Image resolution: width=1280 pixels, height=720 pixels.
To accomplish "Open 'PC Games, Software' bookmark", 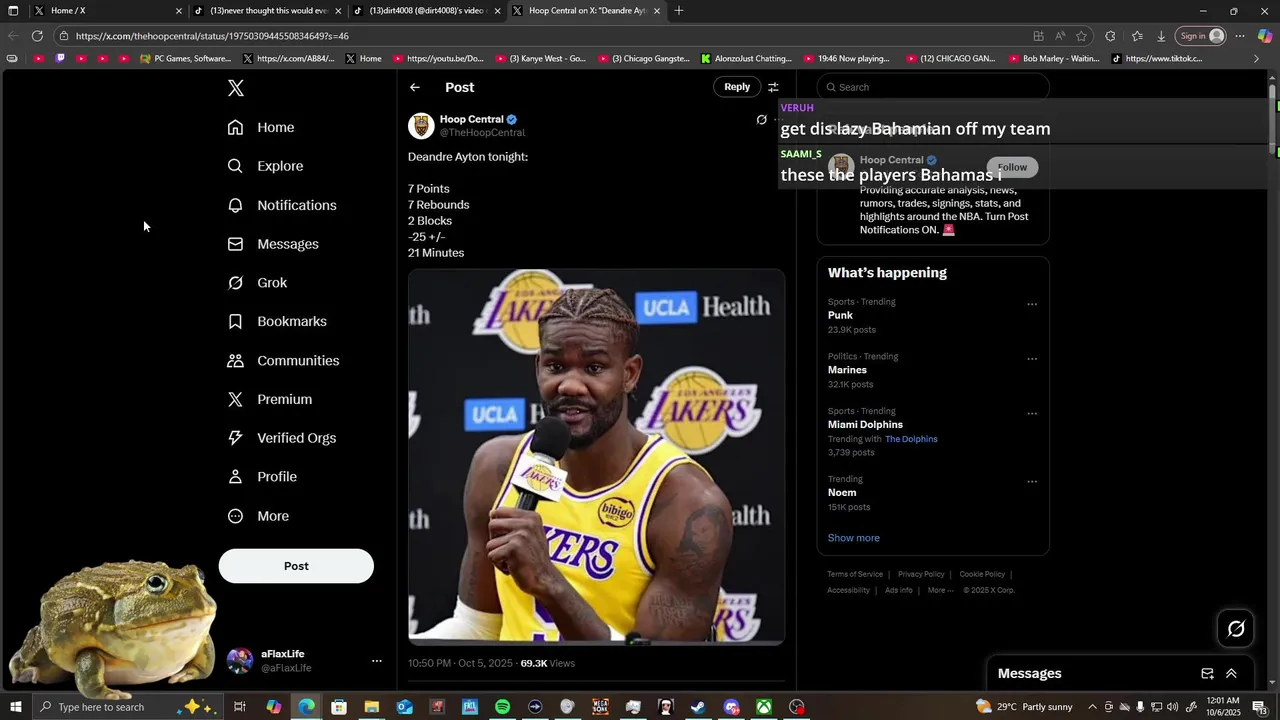I will click(186, 59).
